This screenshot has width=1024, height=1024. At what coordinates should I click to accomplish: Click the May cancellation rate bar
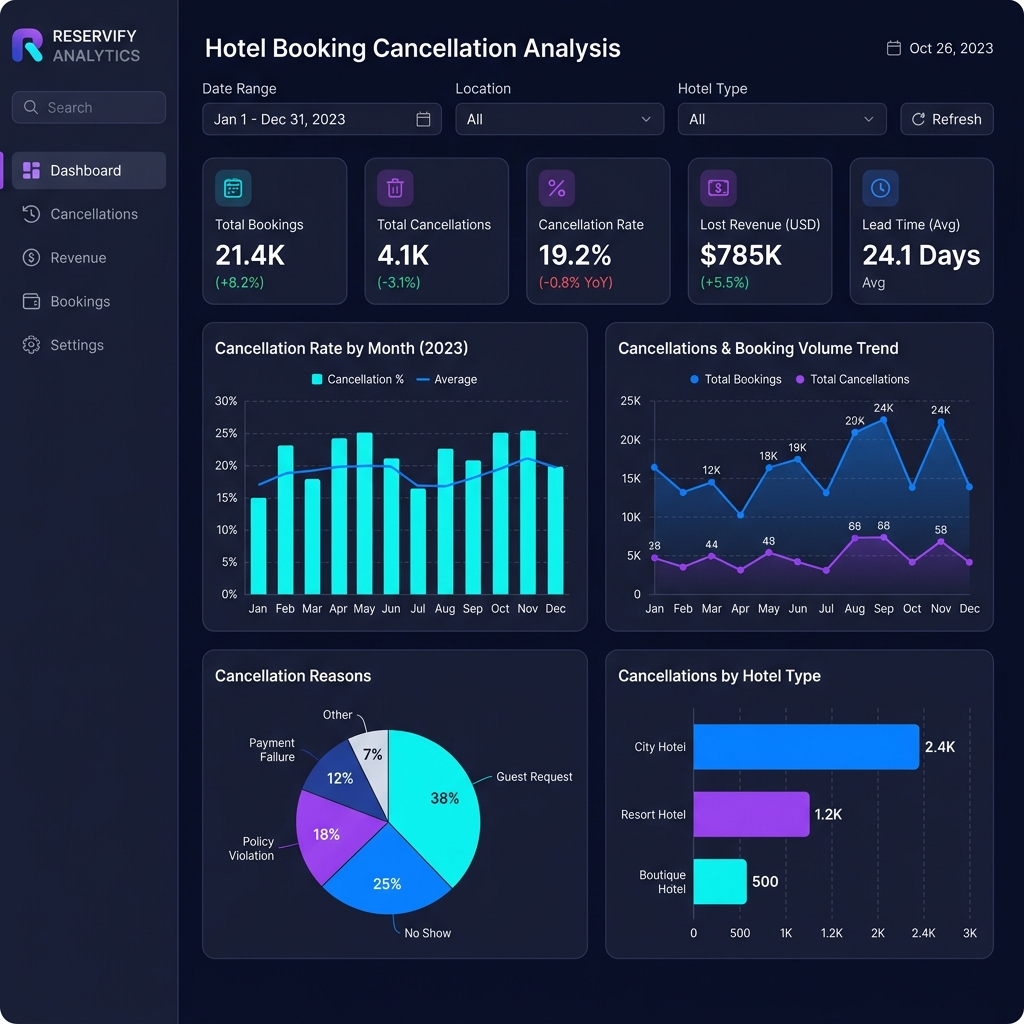click(x=364, y=513)
